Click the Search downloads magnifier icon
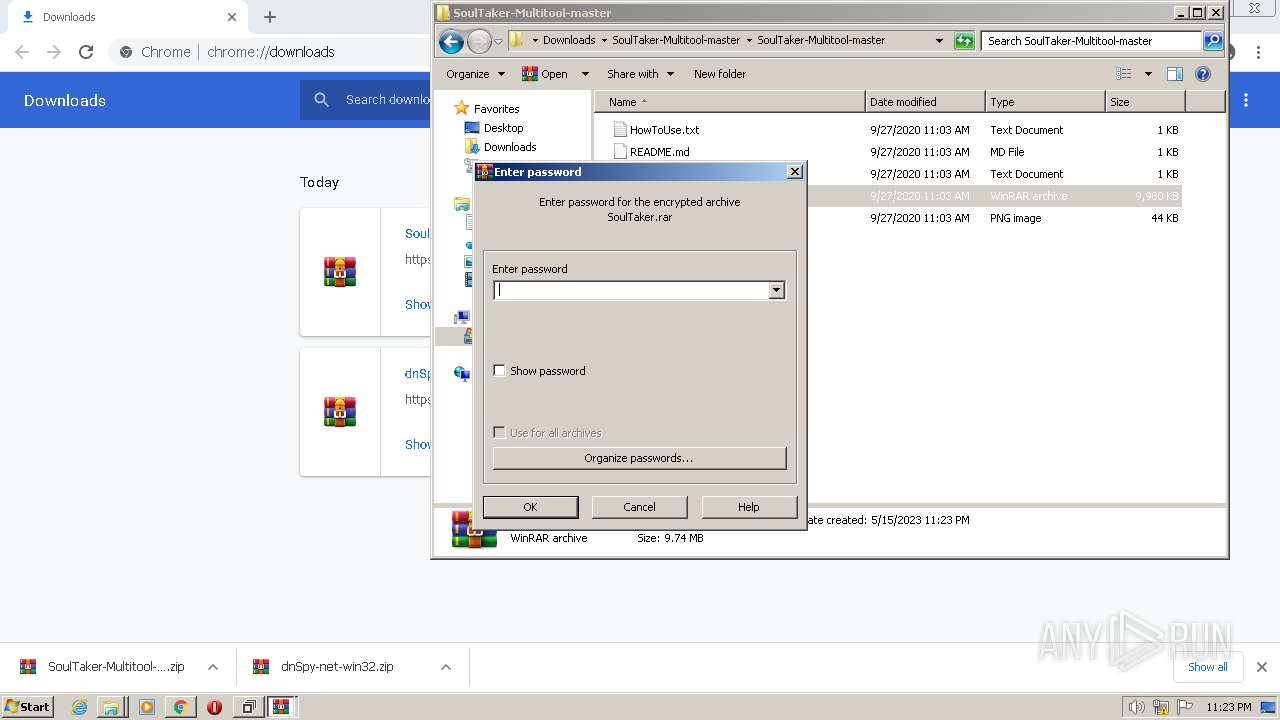1280x720 pixels. point(321,100)
